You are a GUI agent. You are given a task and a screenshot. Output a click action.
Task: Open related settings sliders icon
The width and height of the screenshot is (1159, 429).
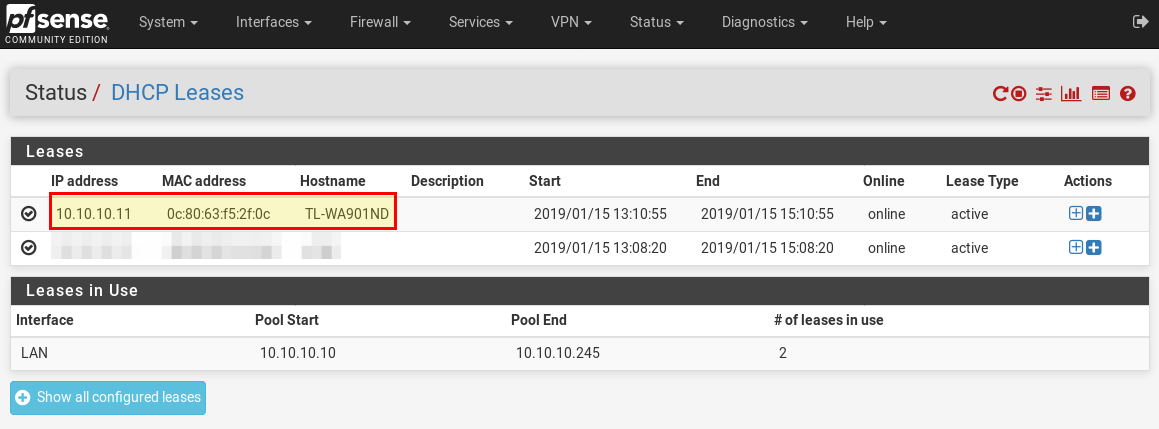[1044, 94]
